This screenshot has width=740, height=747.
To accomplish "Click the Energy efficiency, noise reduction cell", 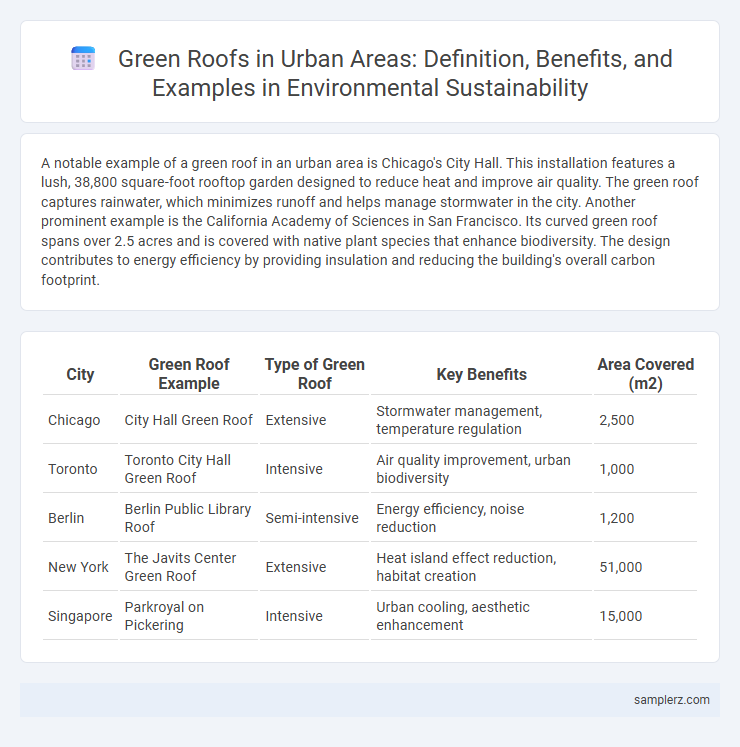I will point(481,518).
